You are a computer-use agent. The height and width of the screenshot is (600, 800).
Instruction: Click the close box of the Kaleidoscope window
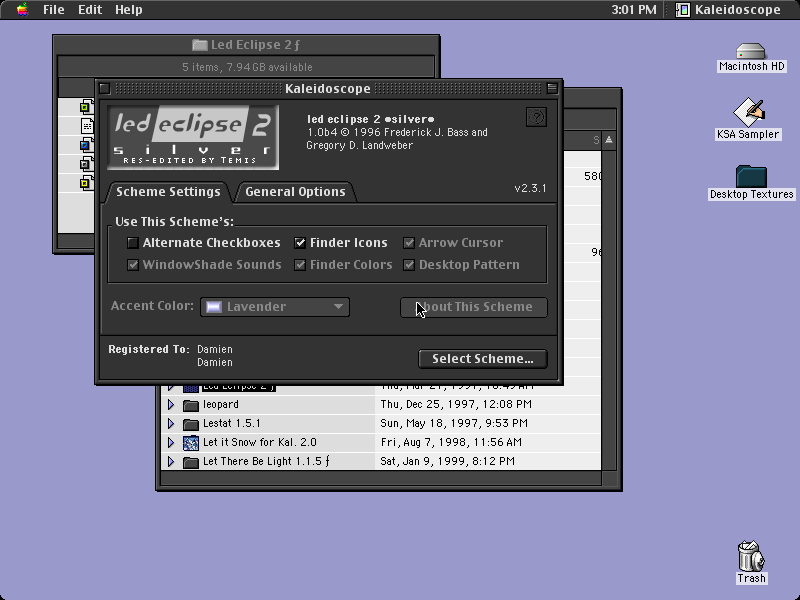[x=105, y=88]
